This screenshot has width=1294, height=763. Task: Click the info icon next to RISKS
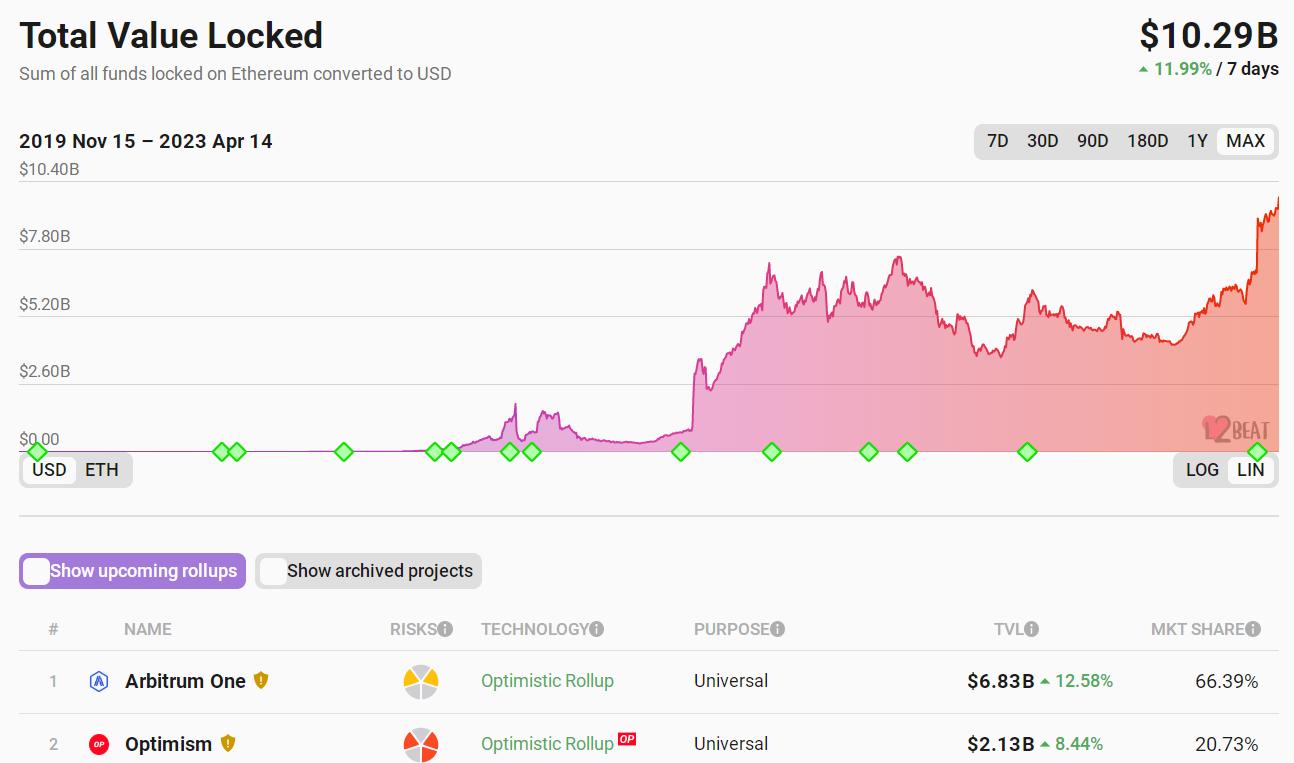(445, 629)
